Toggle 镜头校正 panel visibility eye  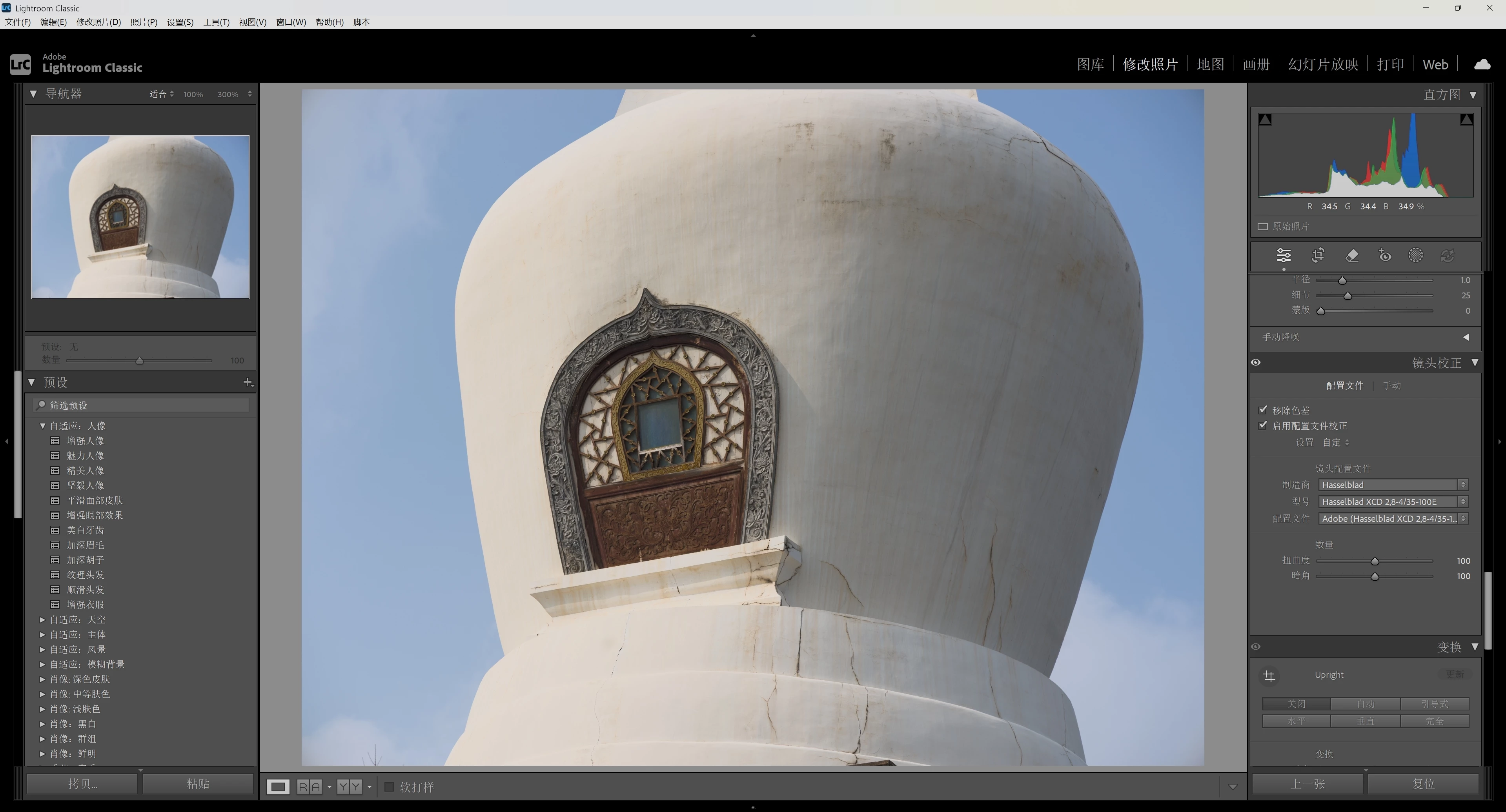click(x=1256, y=363)
